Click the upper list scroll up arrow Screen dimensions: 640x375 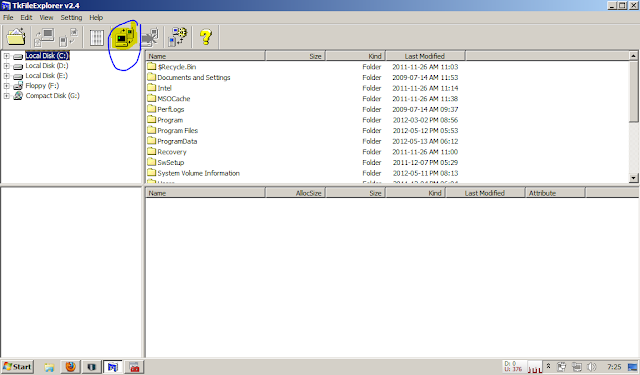coord(633,55)
